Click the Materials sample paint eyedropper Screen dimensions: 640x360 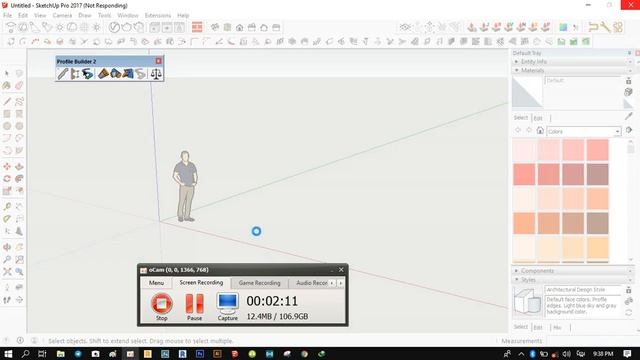629,116
